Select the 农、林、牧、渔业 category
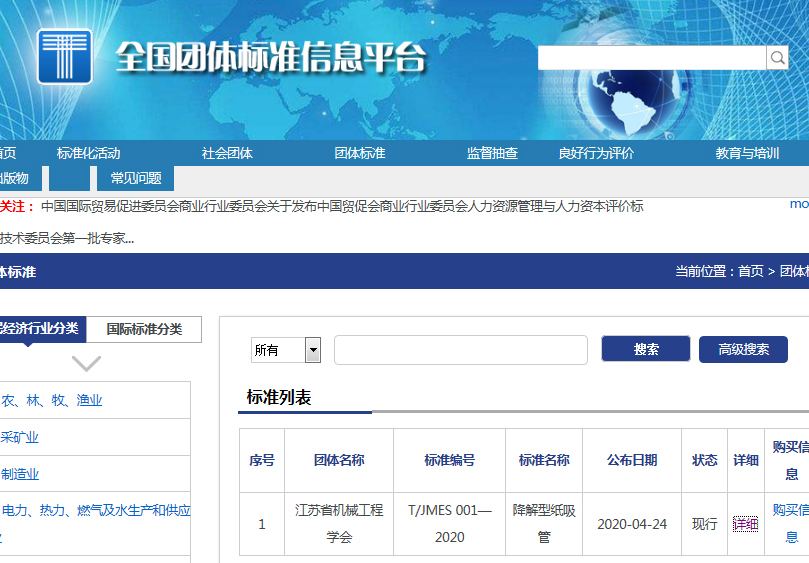Screen dimensions: 809x563 click(52, 400)
